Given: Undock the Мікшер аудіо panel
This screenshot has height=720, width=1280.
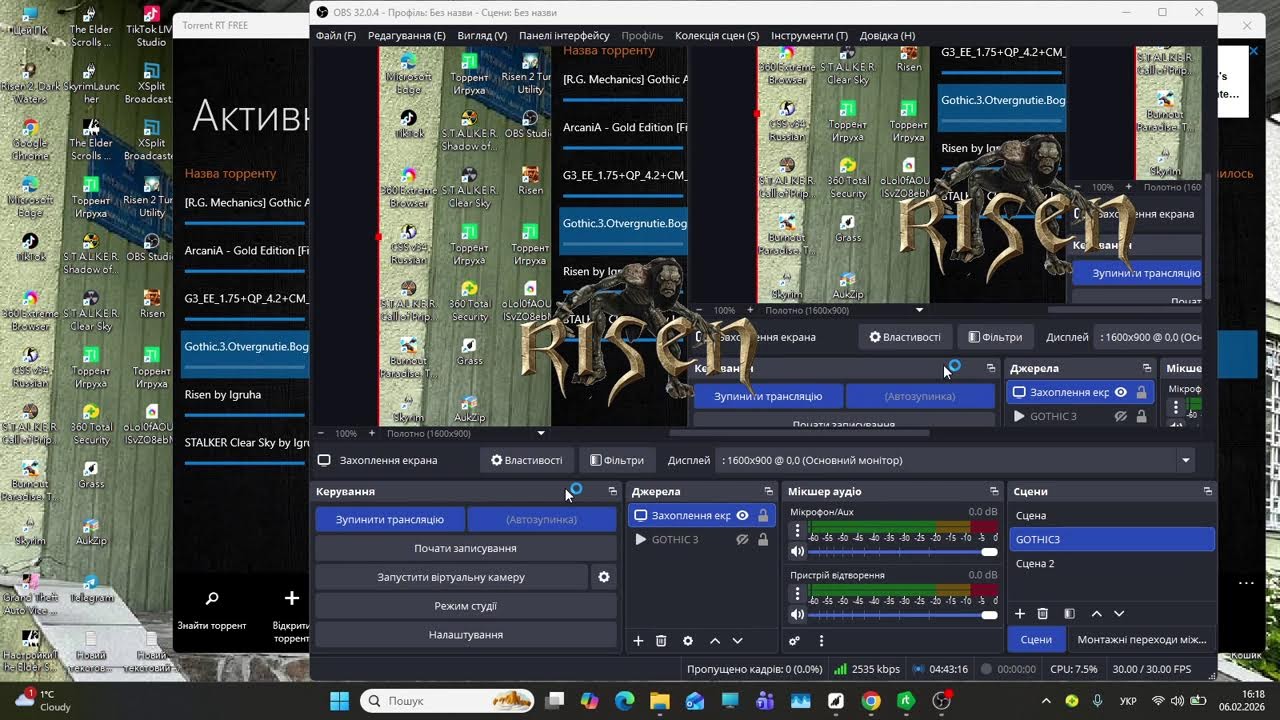Looking at the screenshot, I should point(994,492).
